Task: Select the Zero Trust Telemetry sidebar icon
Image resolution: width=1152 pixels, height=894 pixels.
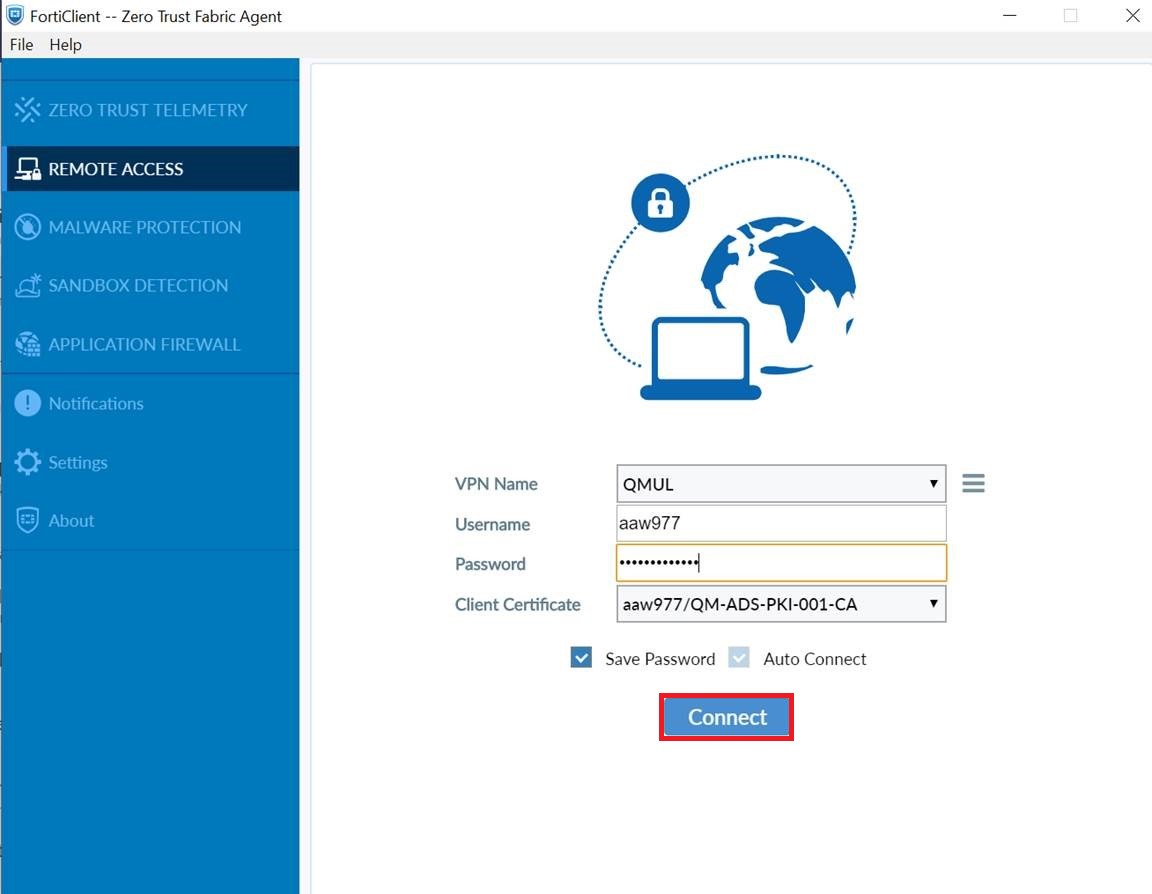Action: (28, 110)
